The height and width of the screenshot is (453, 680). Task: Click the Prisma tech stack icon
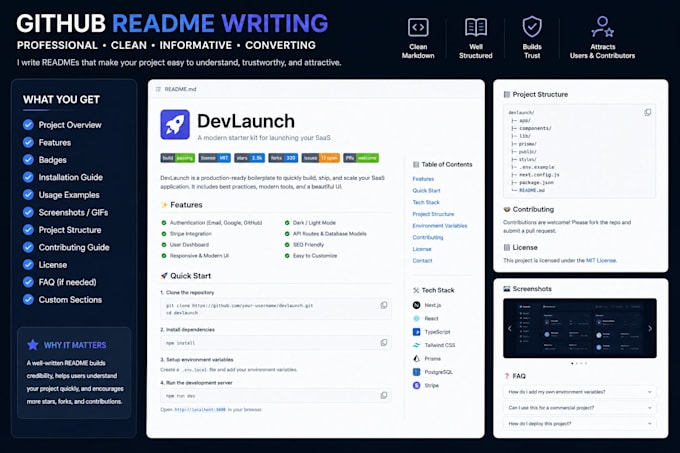coord(416,358)
